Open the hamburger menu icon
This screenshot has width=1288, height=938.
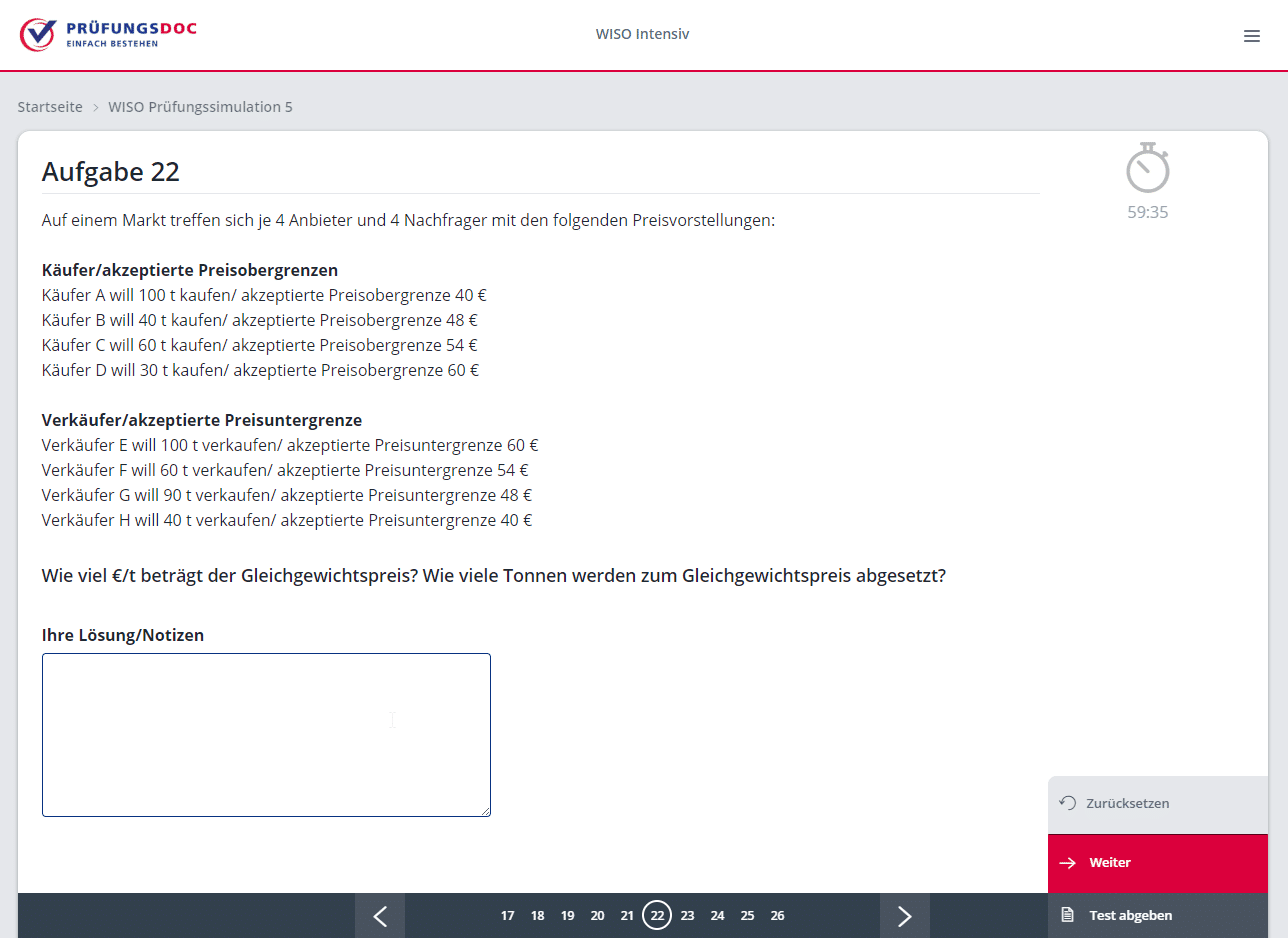click(1251, 36)
